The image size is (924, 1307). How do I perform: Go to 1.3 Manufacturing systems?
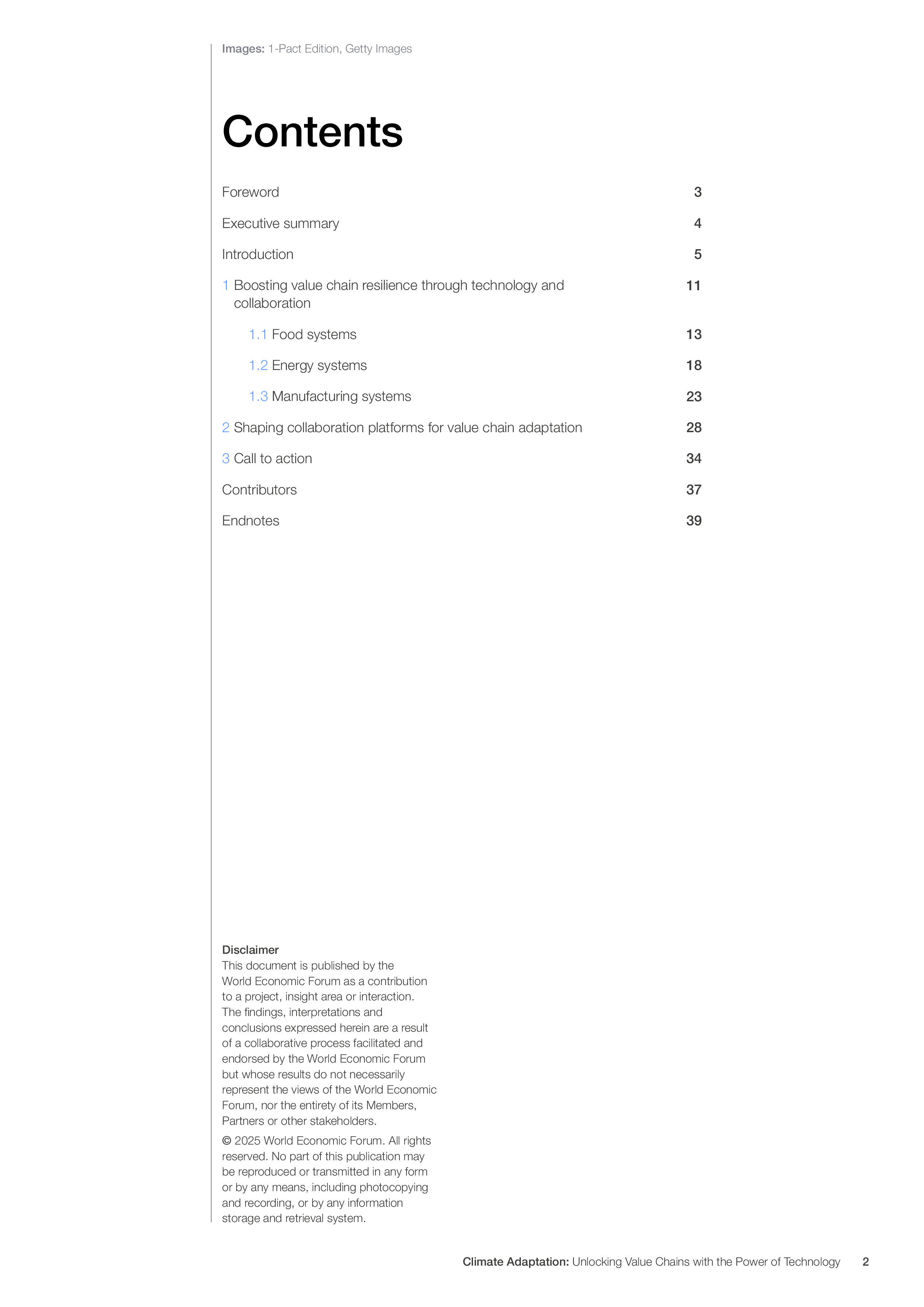click(x=330, y=397)
